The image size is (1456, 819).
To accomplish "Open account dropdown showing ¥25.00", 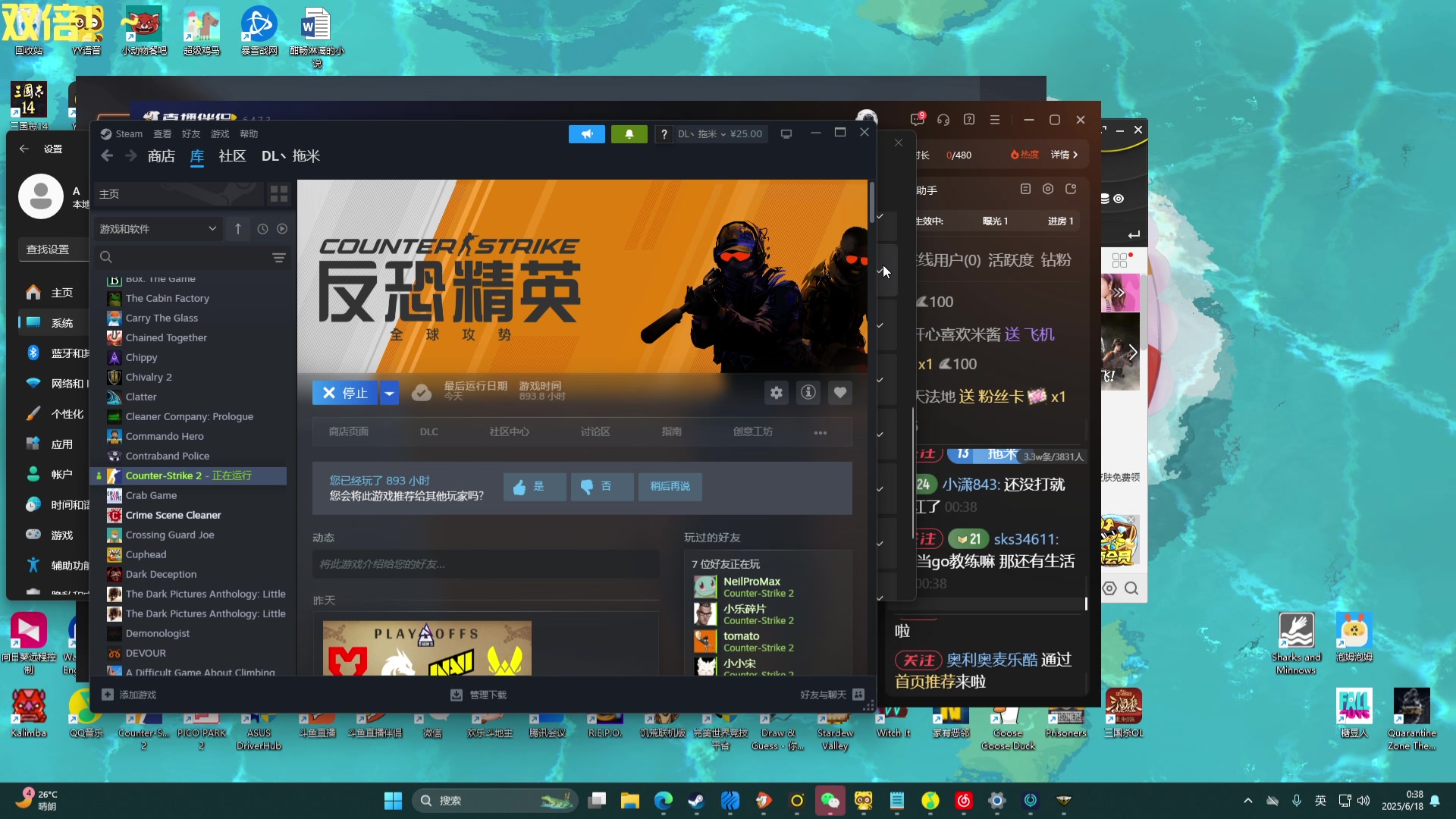I will point(720,134).
